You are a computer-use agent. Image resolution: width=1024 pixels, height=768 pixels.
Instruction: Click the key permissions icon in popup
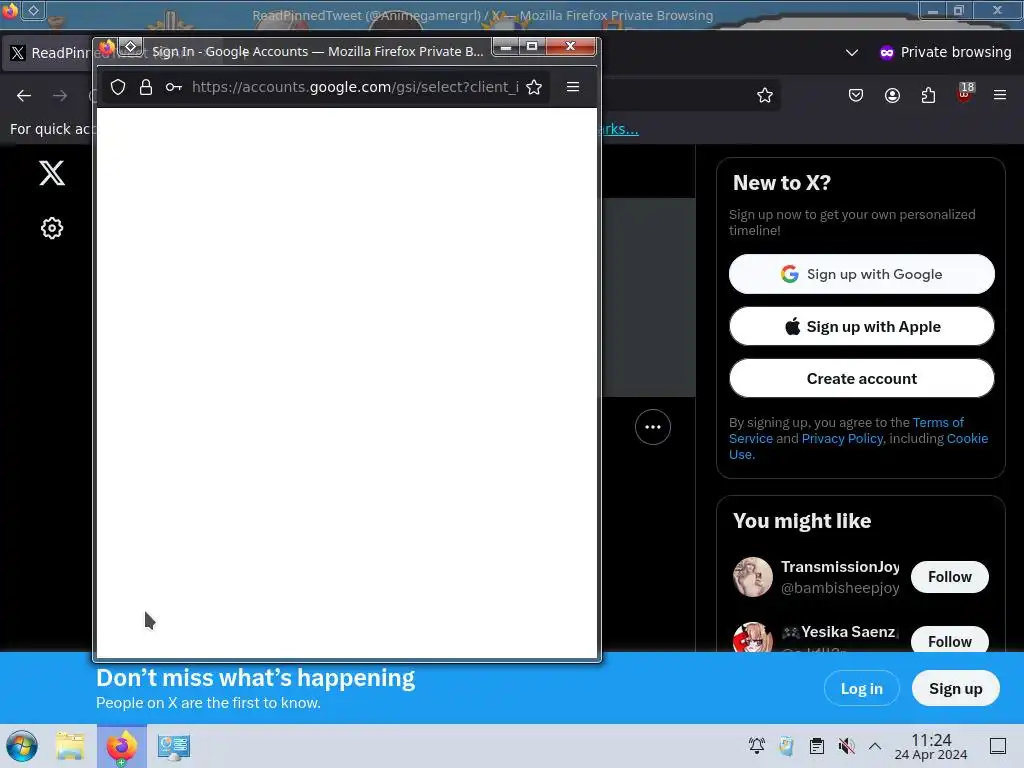coord(174,87)
